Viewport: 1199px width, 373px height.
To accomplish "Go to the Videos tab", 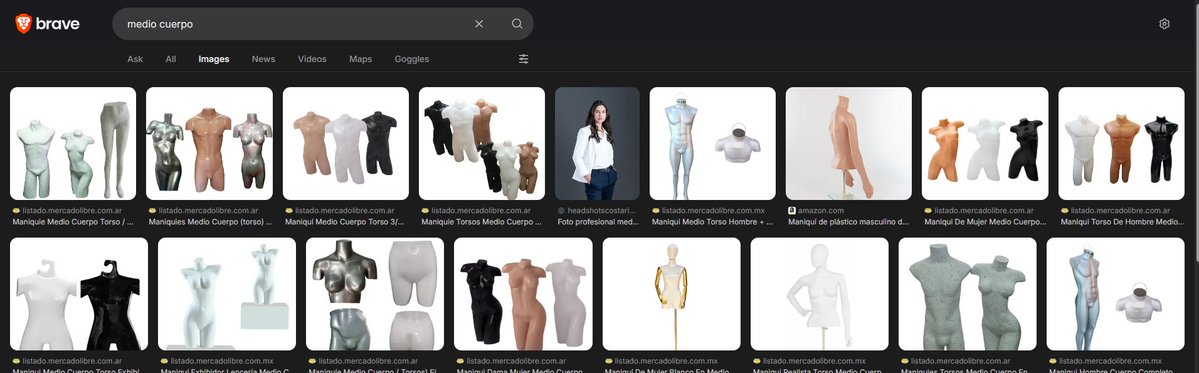I will [x=312, y=59].
